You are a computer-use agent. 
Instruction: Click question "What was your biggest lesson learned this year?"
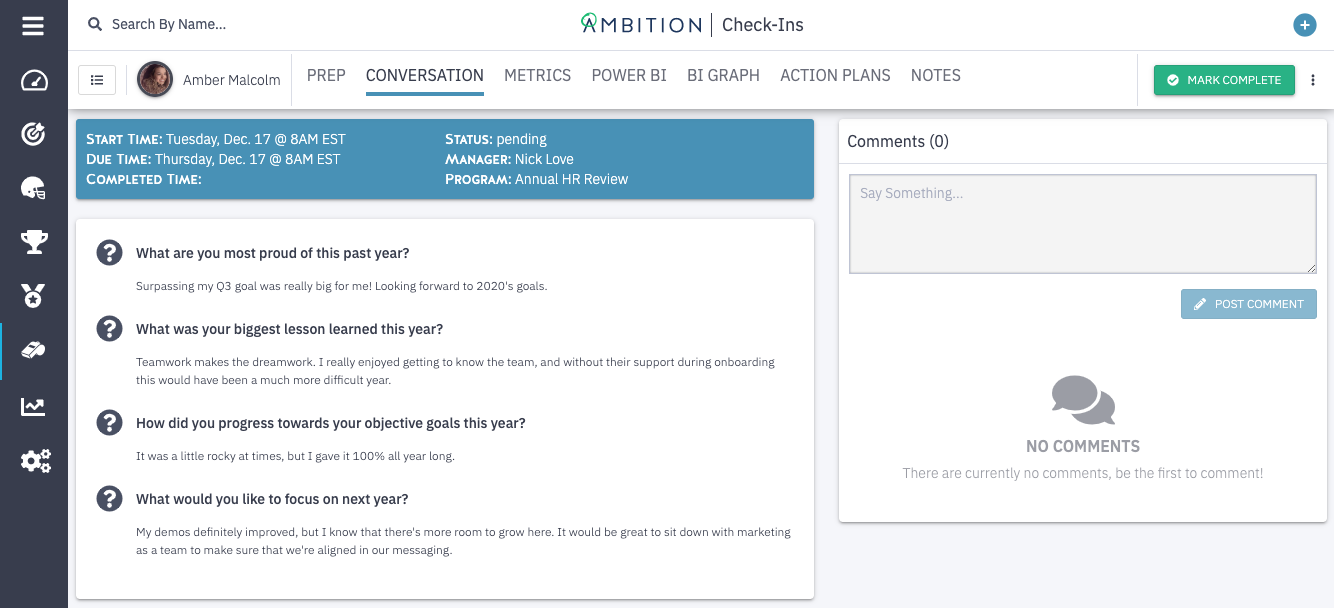[x=290, y=329]
